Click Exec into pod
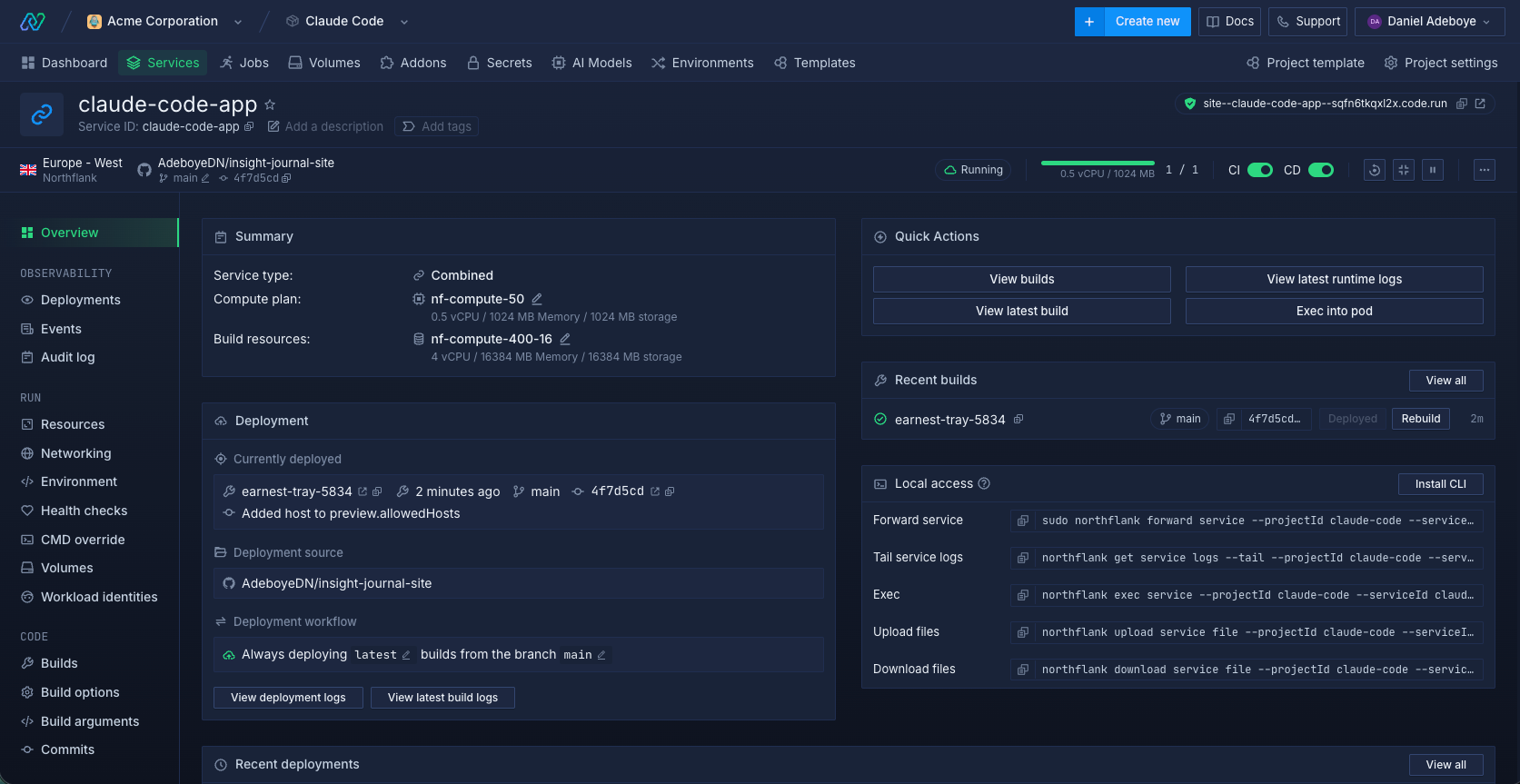This screenshot has height=784, width=1520. (x=1335, y=311)
